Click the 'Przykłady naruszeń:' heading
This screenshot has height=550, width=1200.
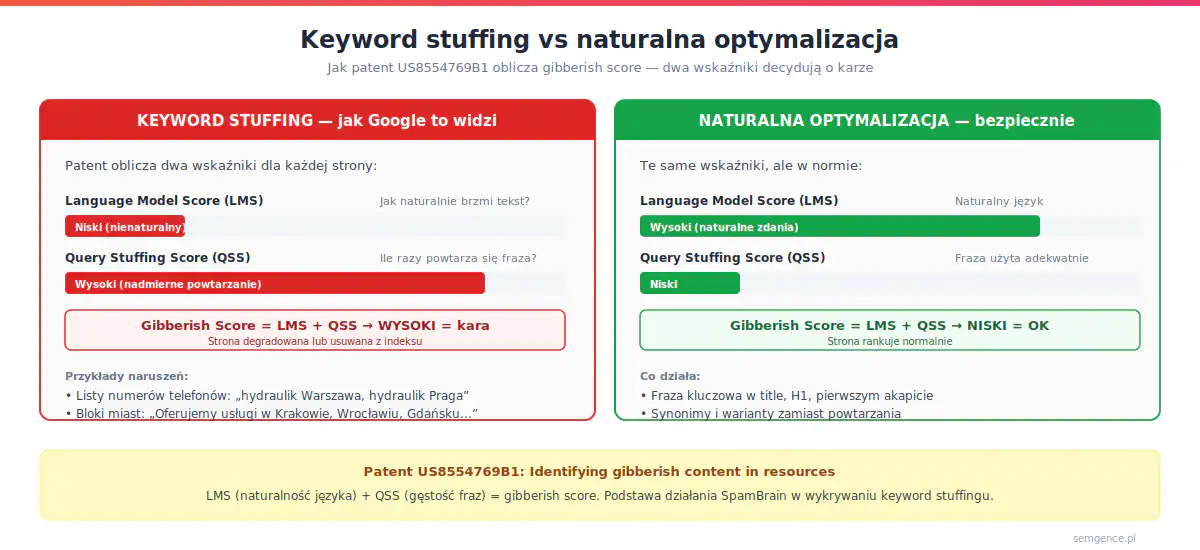127,376
